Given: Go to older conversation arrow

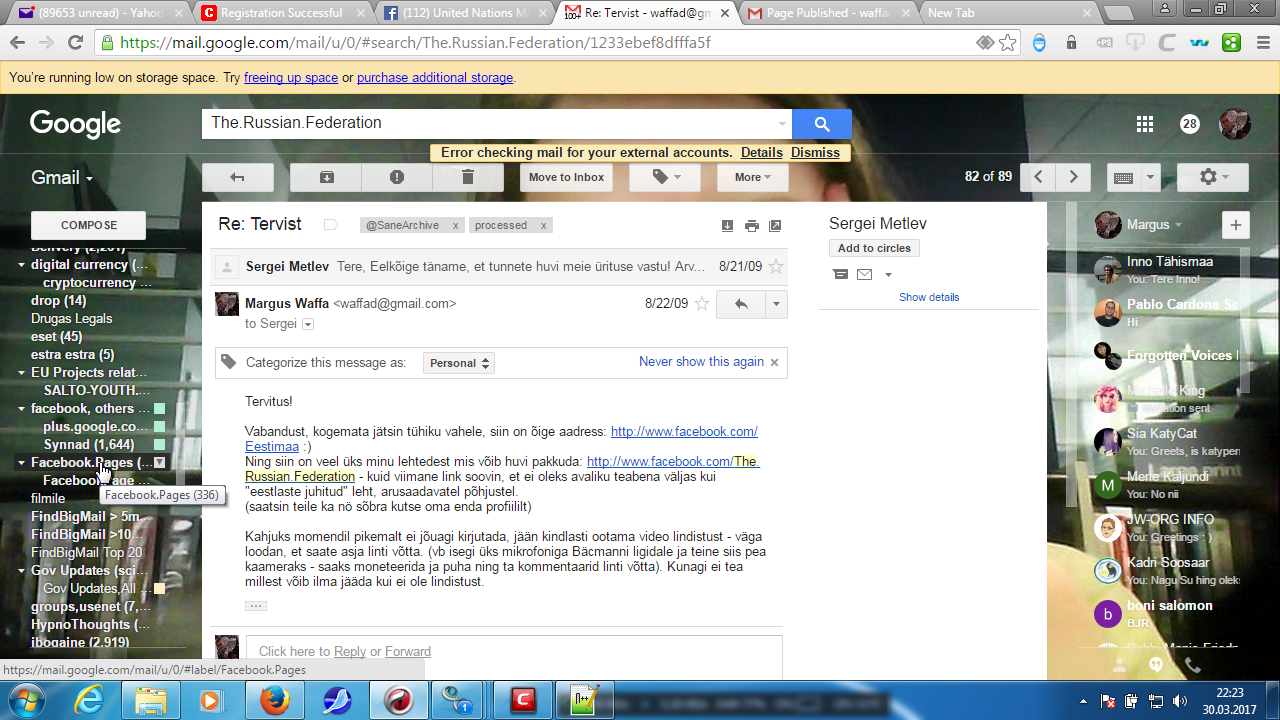Looking at the screenshot, I should pos(1074,177).
